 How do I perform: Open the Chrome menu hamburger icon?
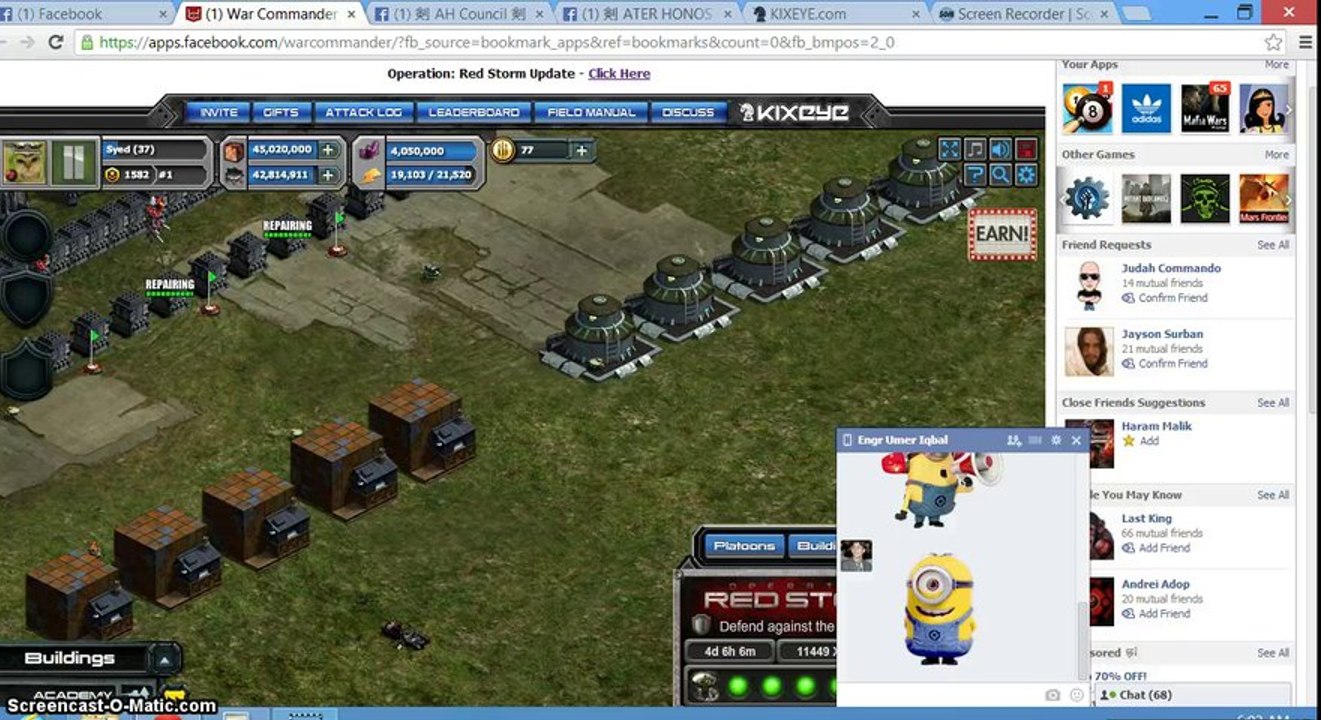click(x=1304, y=42)
